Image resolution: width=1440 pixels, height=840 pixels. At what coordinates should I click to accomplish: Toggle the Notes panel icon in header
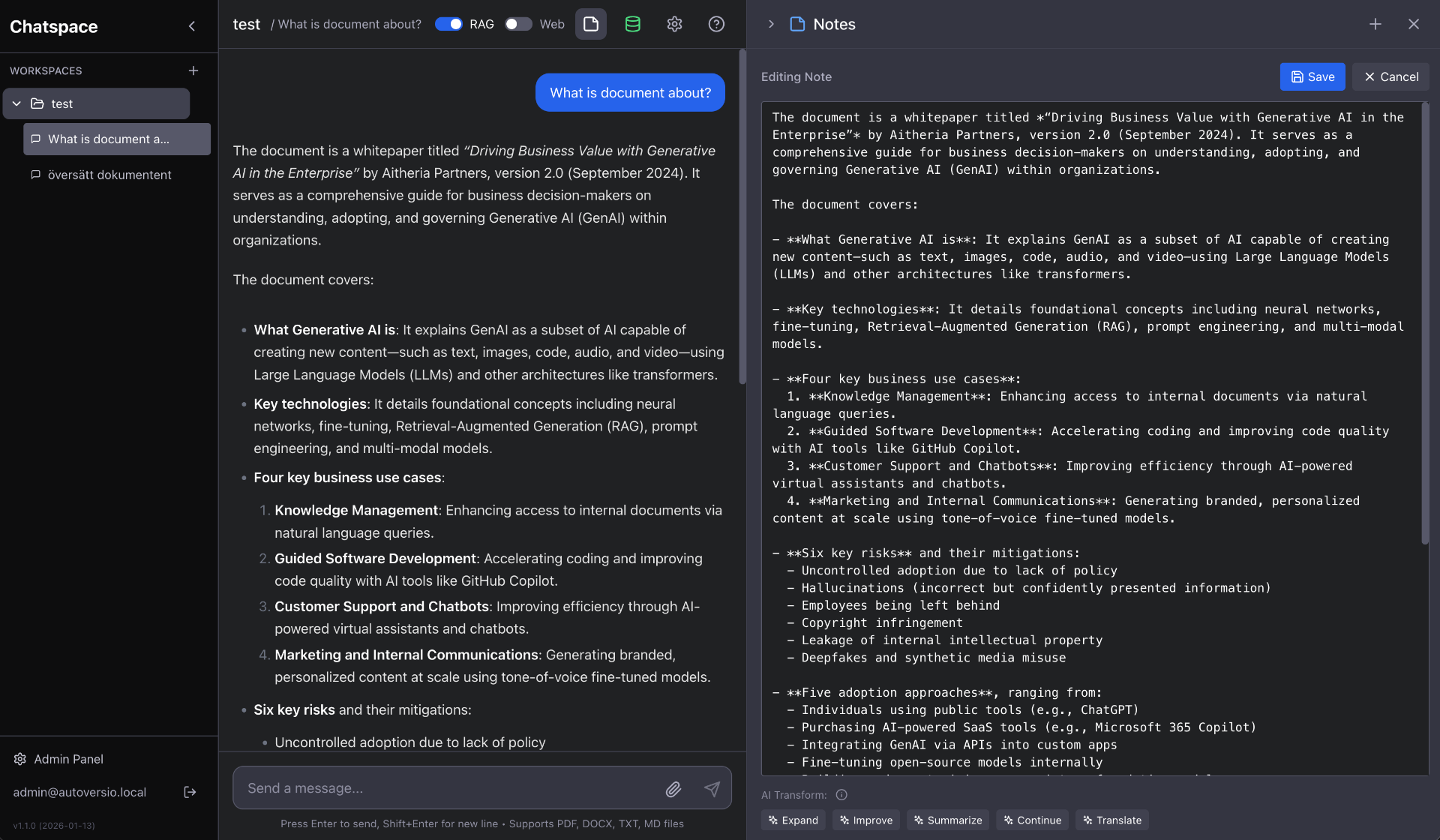pos(591,24)
